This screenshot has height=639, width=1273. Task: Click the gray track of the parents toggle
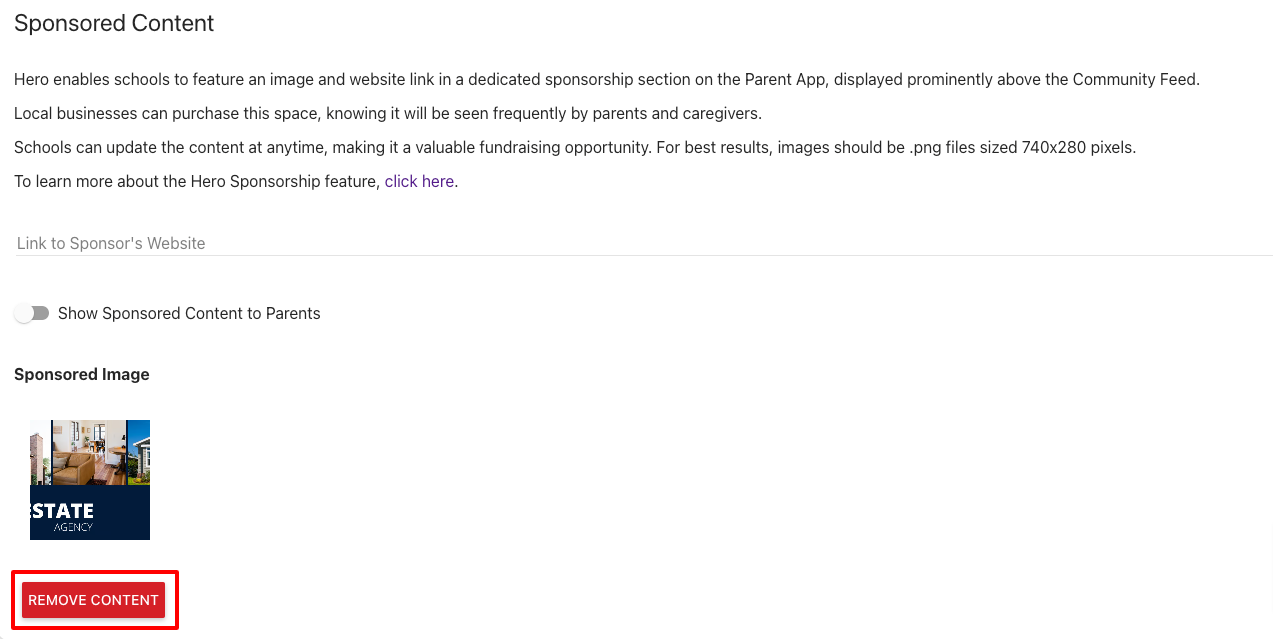40,313
